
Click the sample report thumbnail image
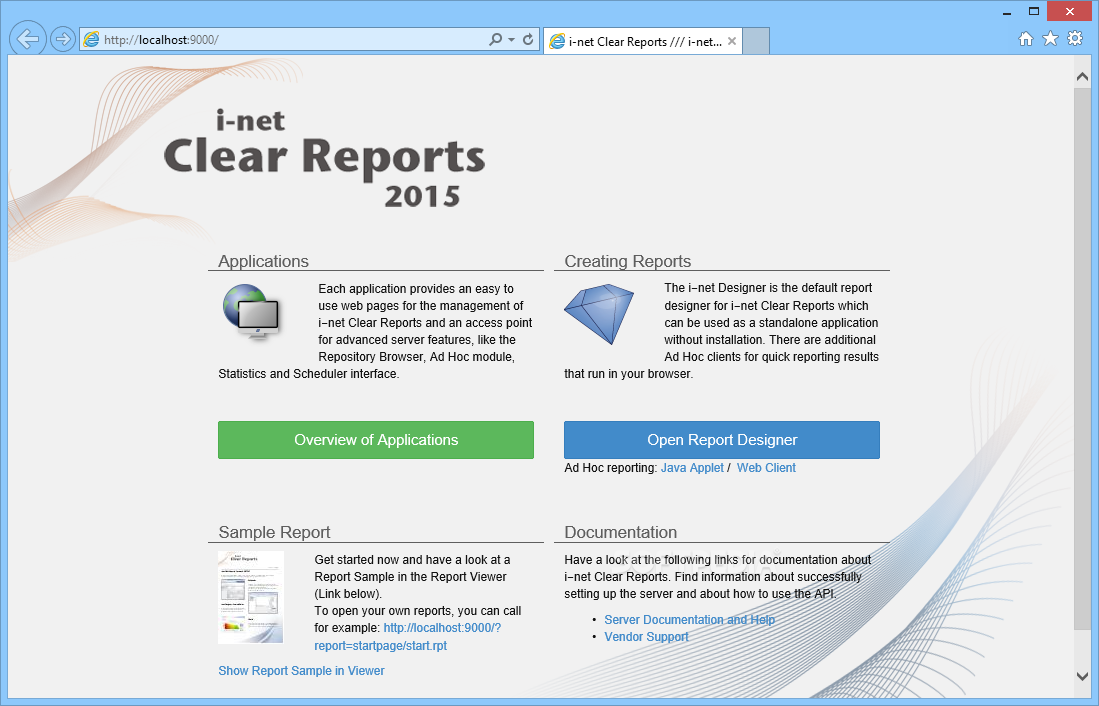(x=251, y=597)
